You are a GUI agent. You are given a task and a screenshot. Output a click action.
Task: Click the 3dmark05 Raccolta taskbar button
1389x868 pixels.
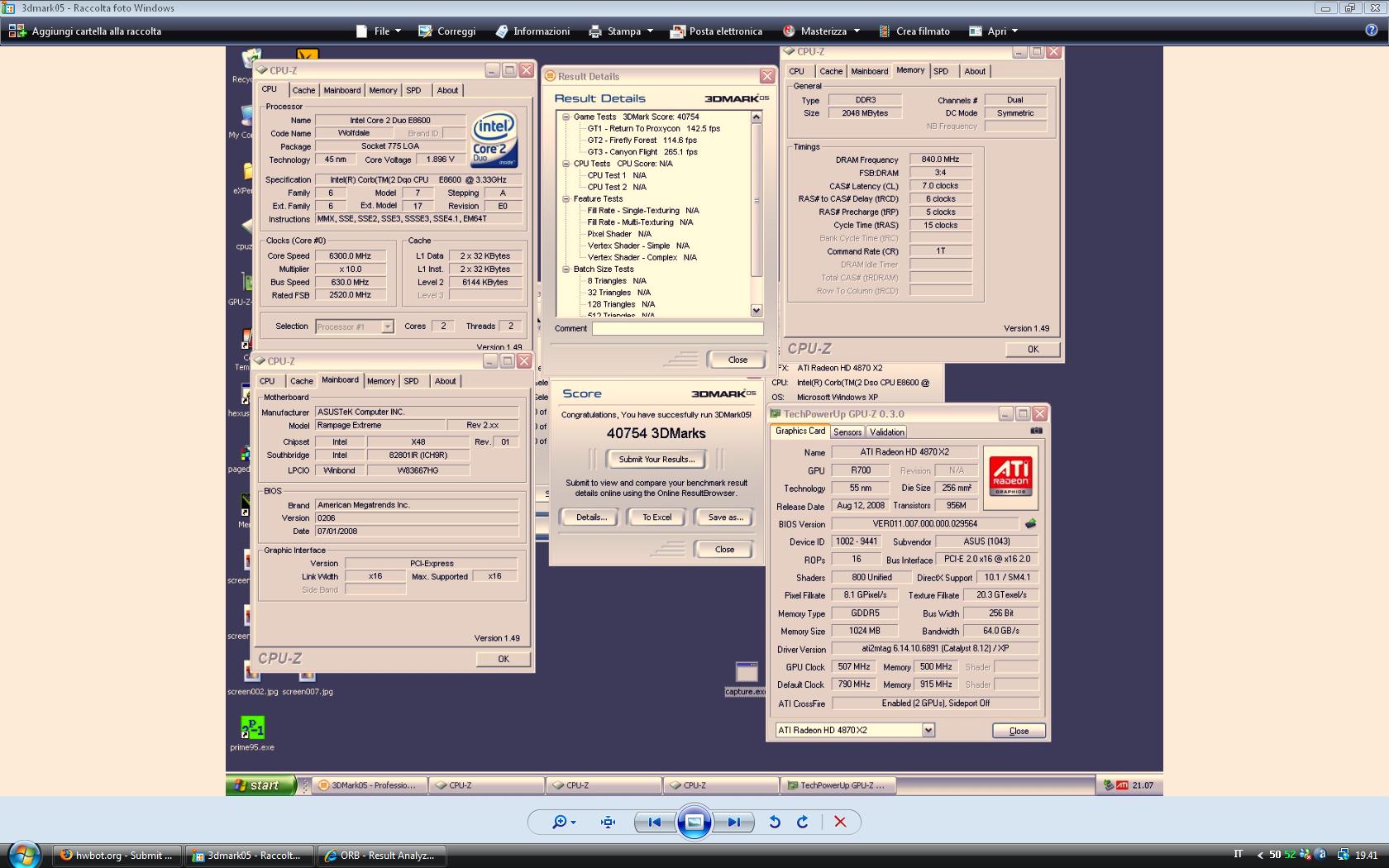250,856
